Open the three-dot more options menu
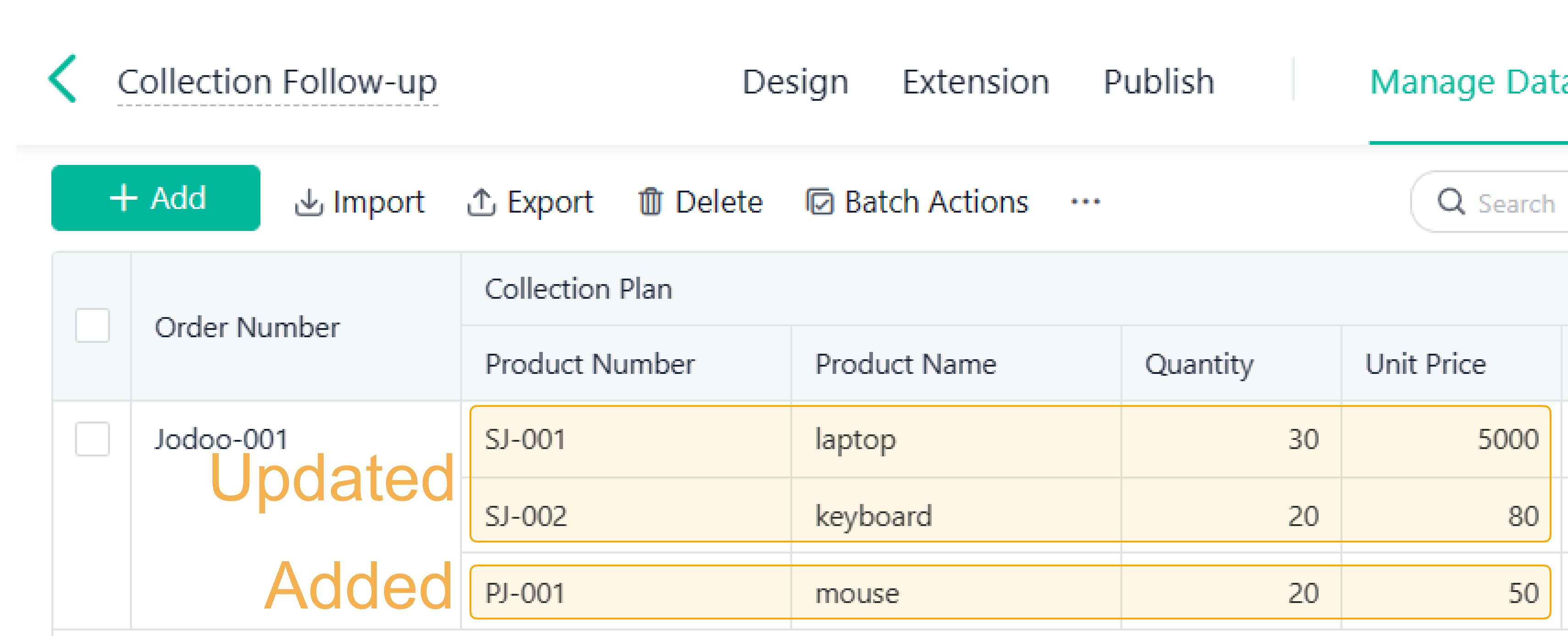The height and width of the screenshot is (636, 1568). coord(1085,202)
